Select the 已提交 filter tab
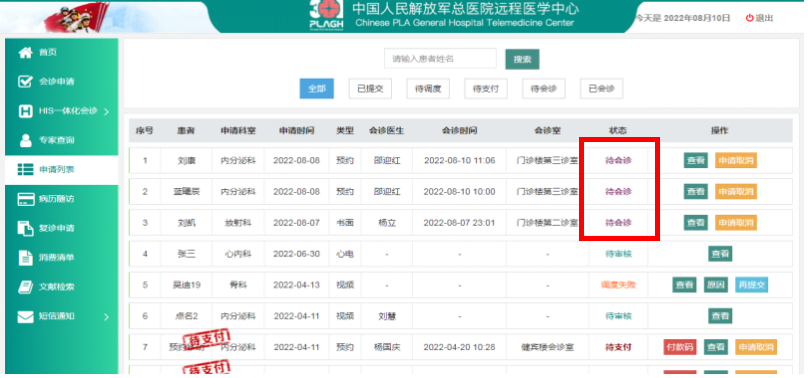808x378 pixels. click(370, 89)
